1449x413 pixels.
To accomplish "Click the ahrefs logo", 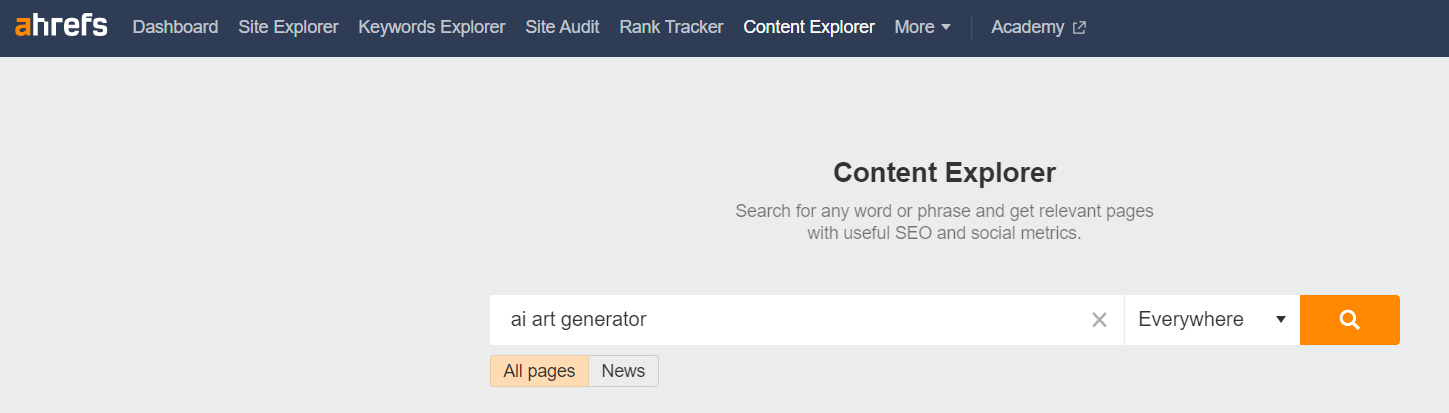I will coord(61,27).
